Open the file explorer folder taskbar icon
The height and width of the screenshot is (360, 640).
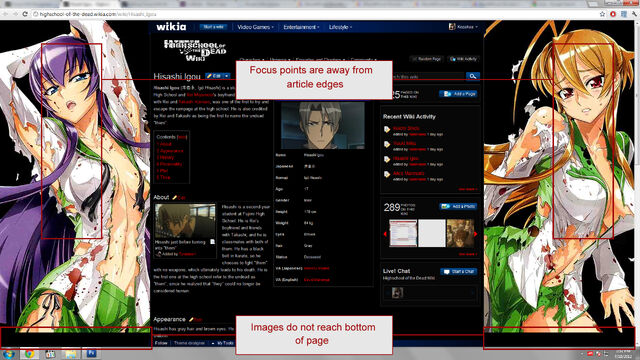(71, 353)
